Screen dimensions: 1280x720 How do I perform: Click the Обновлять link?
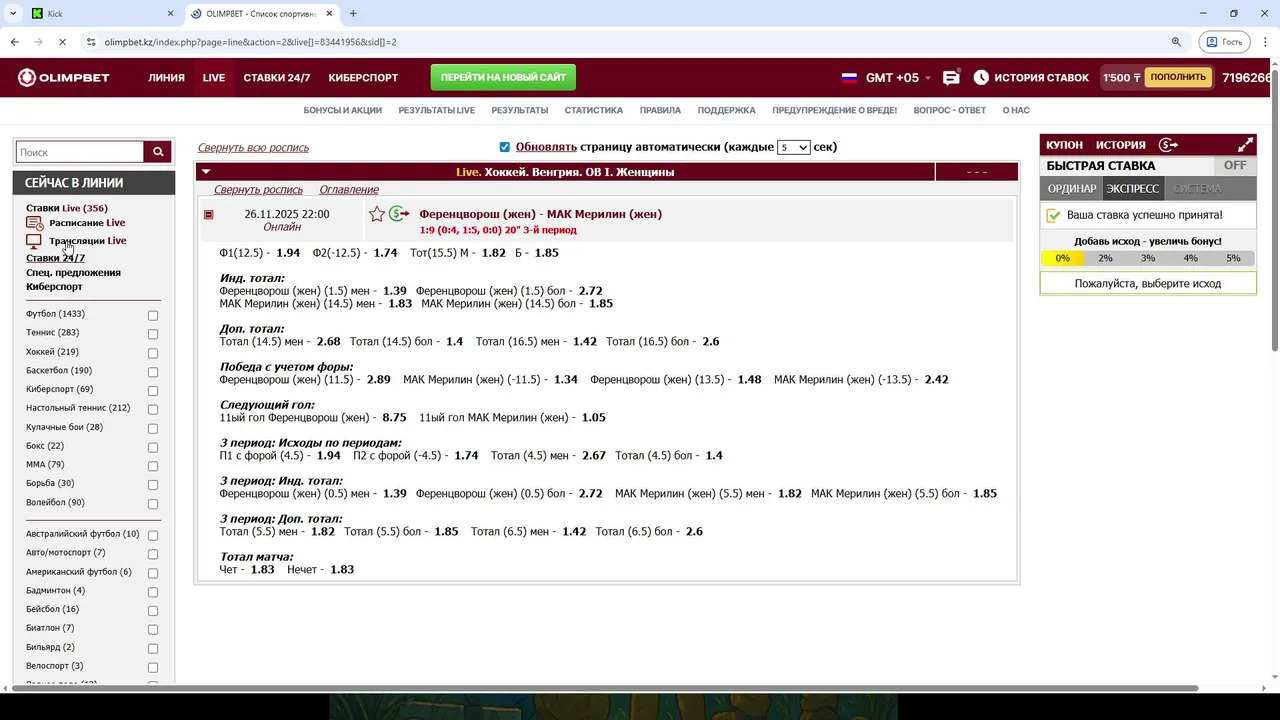tap(546, 147)
